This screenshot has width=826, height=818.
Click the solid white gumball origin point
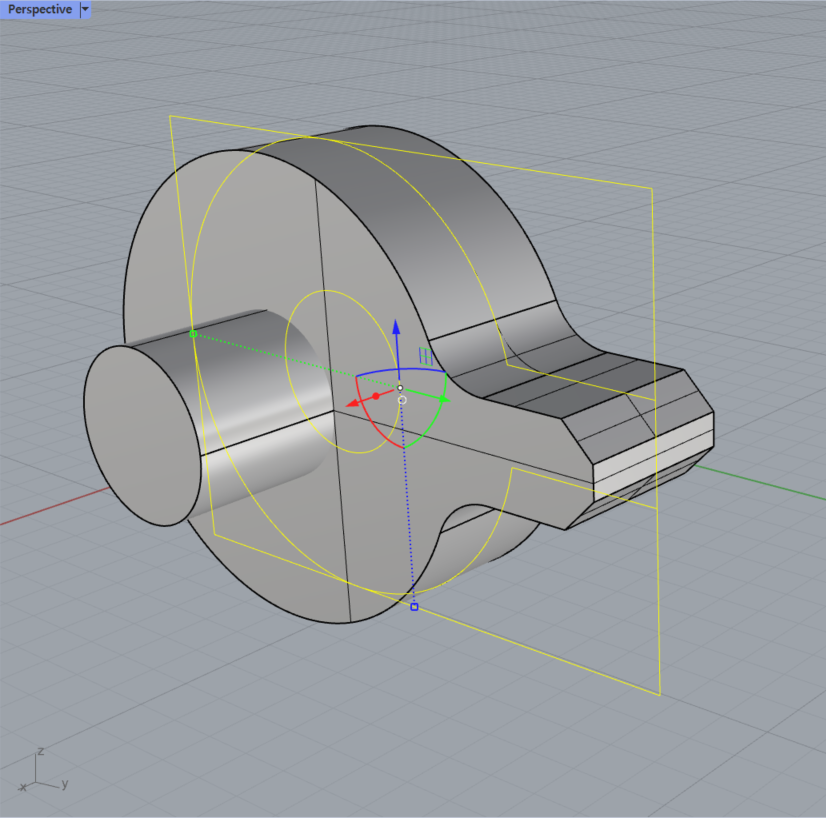tap(400, 388)
